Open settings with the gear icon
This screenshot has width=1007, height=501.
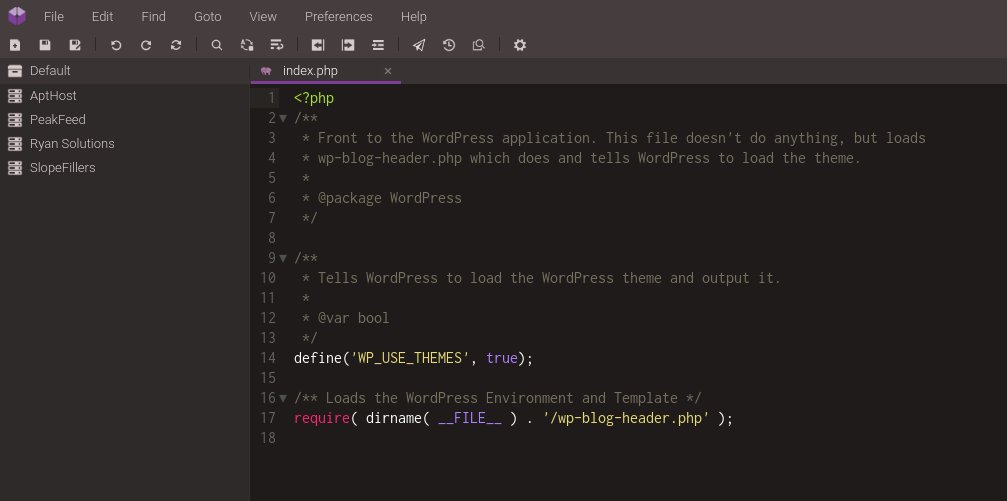(x=519, y=45)
